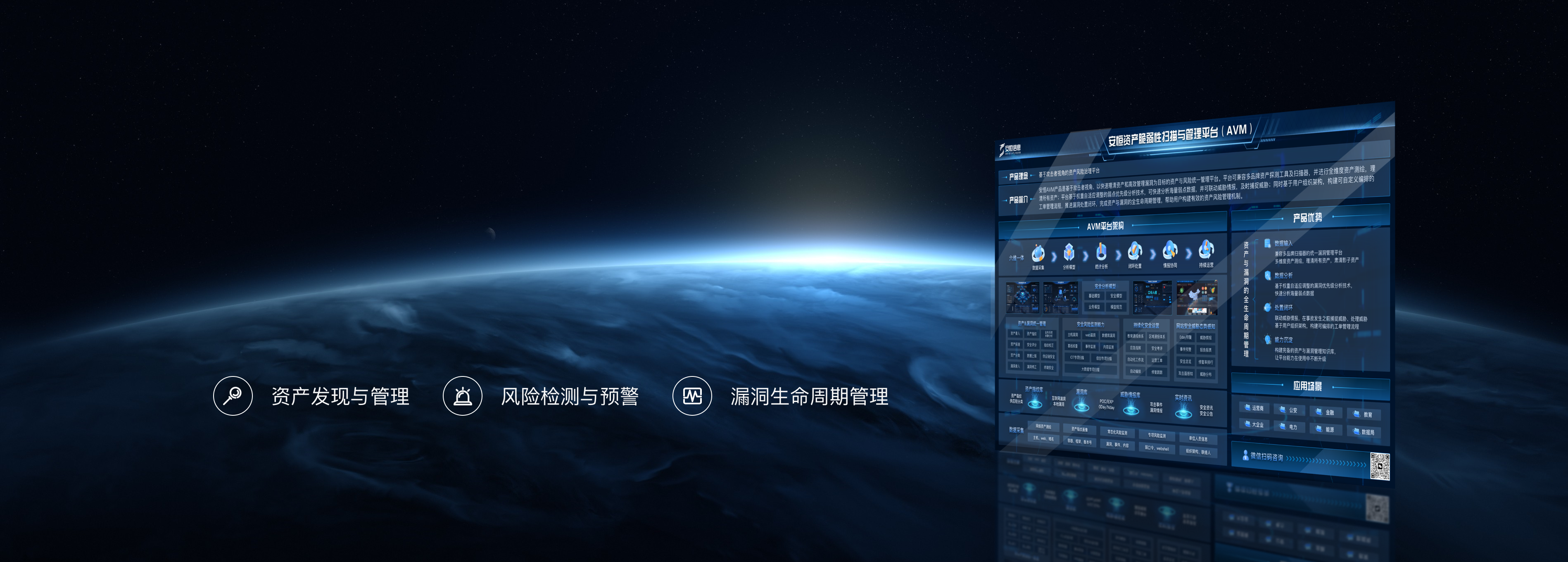Click the 教育 scenario tag

(1364, 414)
